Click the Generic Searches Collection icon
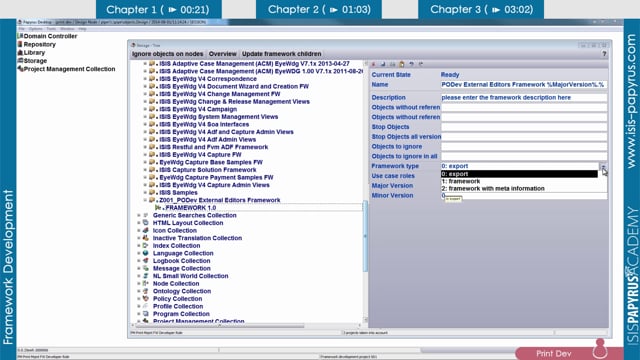 pyautogui.click(x=146, y=215)
